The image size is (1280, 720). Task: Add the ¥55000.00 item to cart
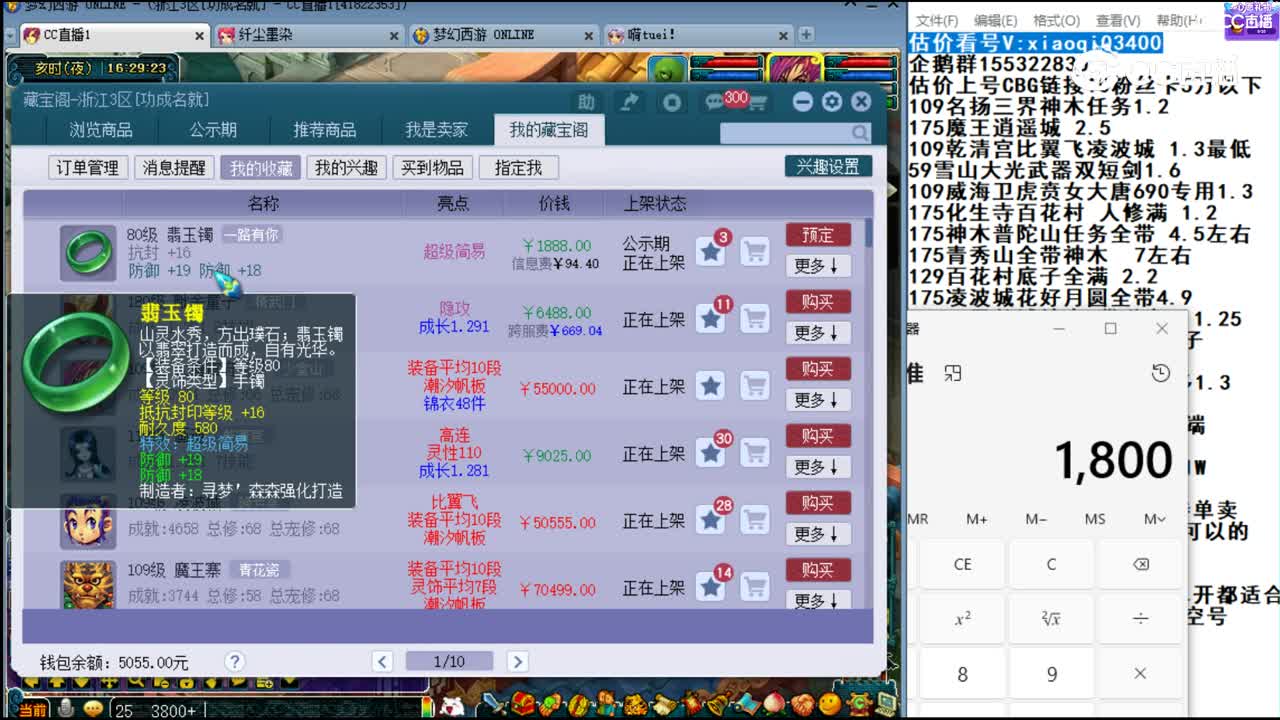click(755, 386)
